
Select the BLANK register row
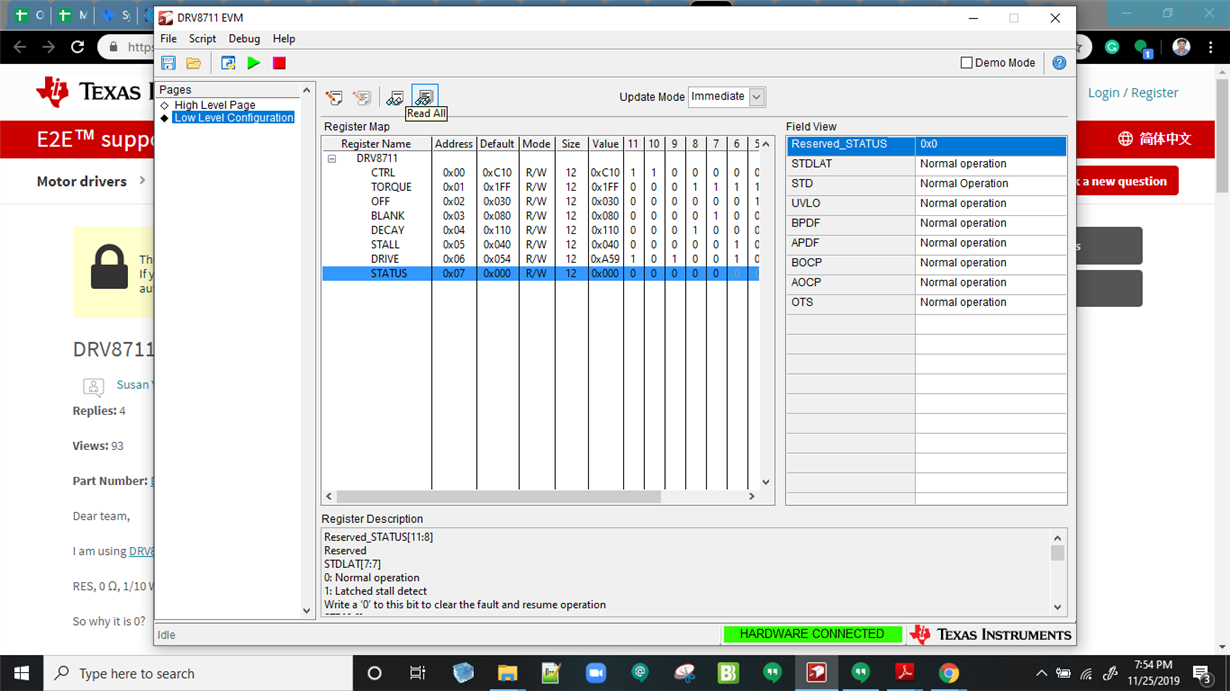[x=541, y=216]
